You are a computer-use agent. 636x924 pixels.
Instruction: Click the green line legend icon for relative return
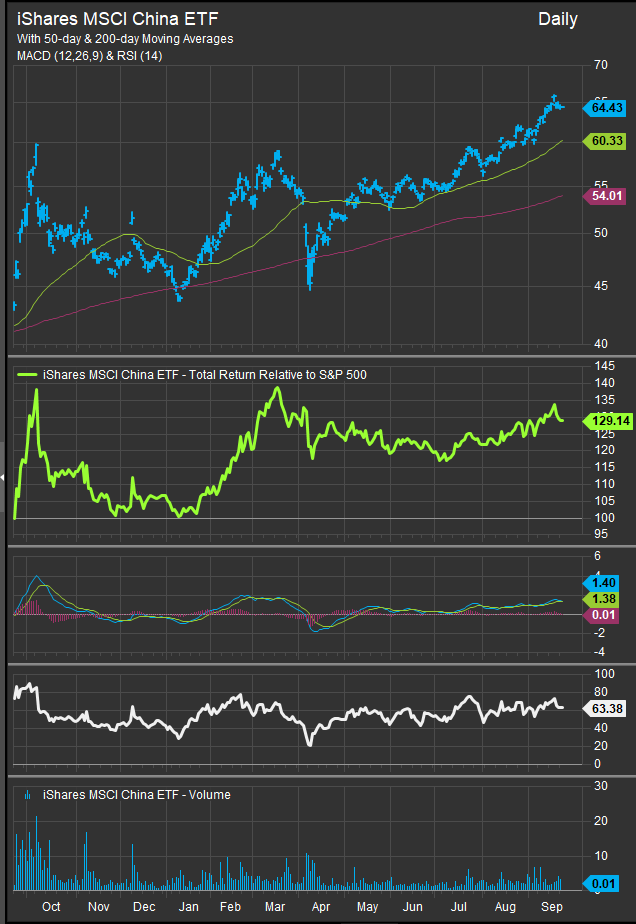click(30, 374)
